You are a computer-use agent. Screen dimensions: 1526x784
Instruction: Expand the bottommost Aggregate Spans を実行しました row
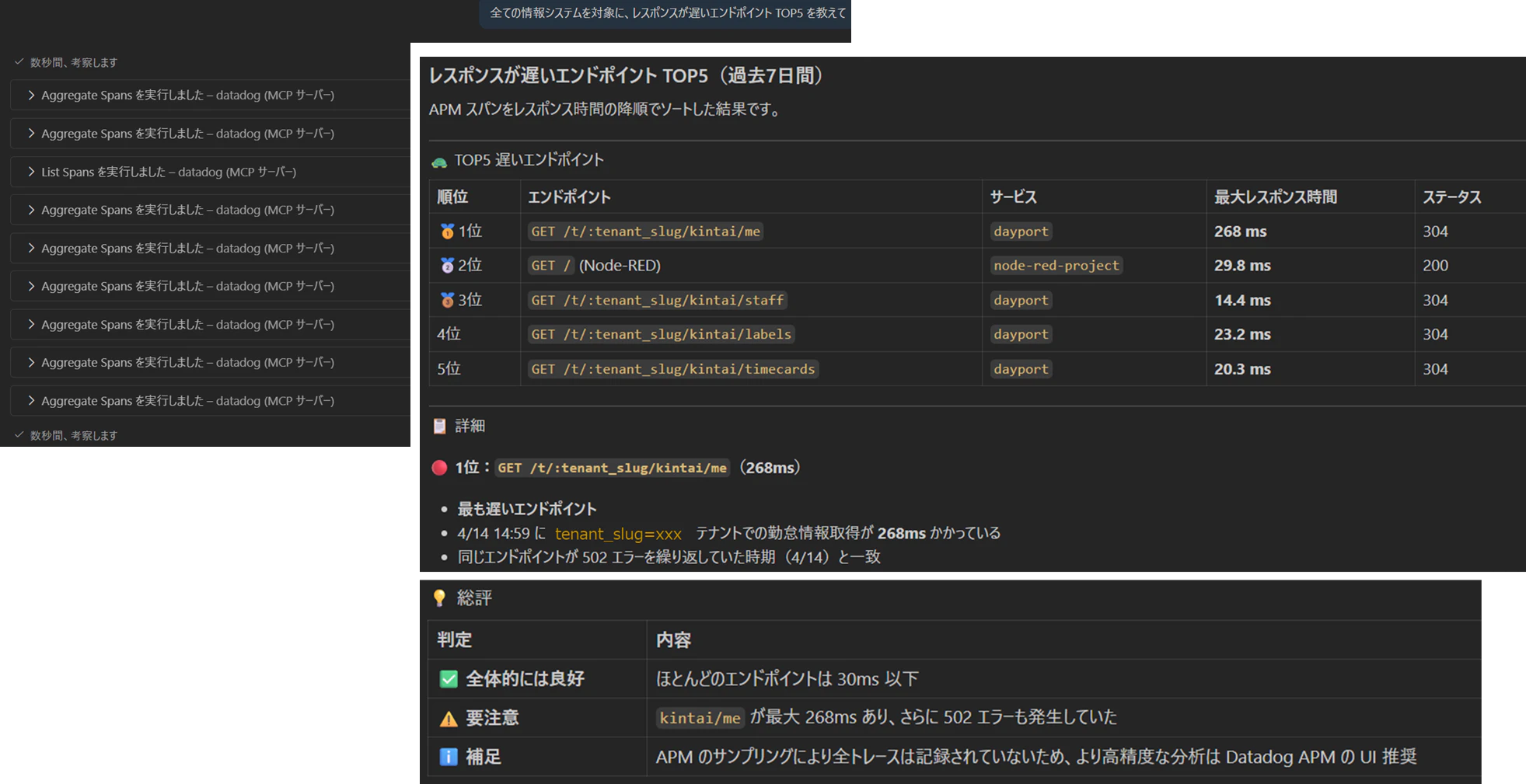[x=210, y=401]
